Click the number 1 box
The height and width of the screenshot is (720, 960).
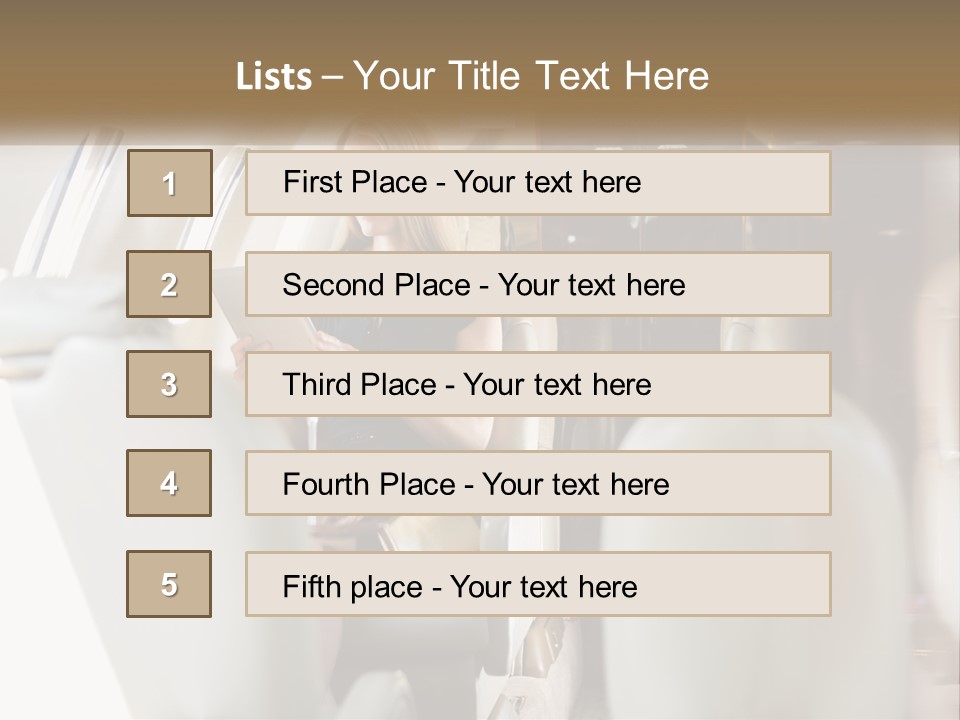pos(170,183)
